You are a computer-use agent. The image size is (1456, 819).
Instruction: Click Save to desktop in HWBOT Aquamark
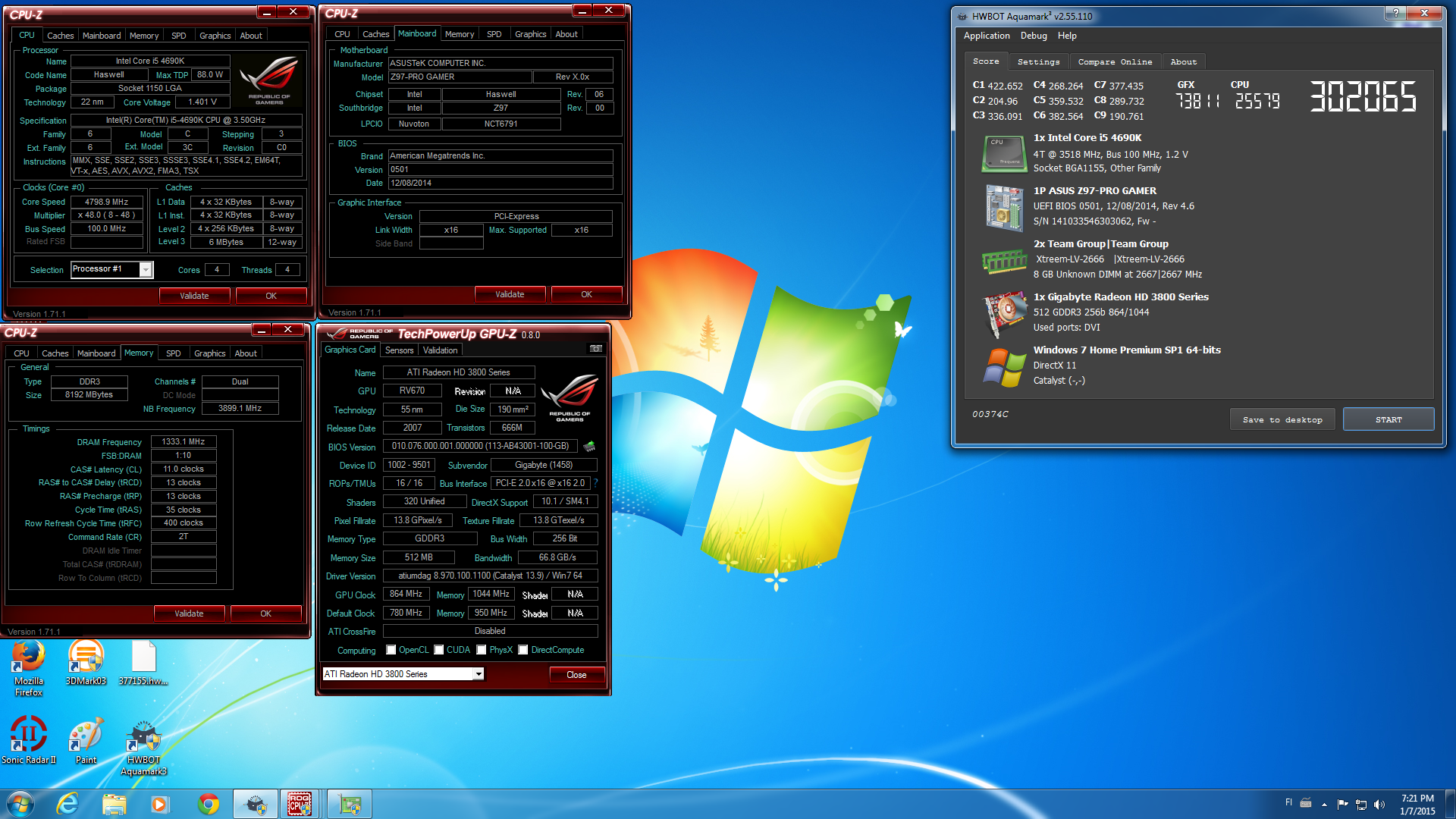(1282, 419)
